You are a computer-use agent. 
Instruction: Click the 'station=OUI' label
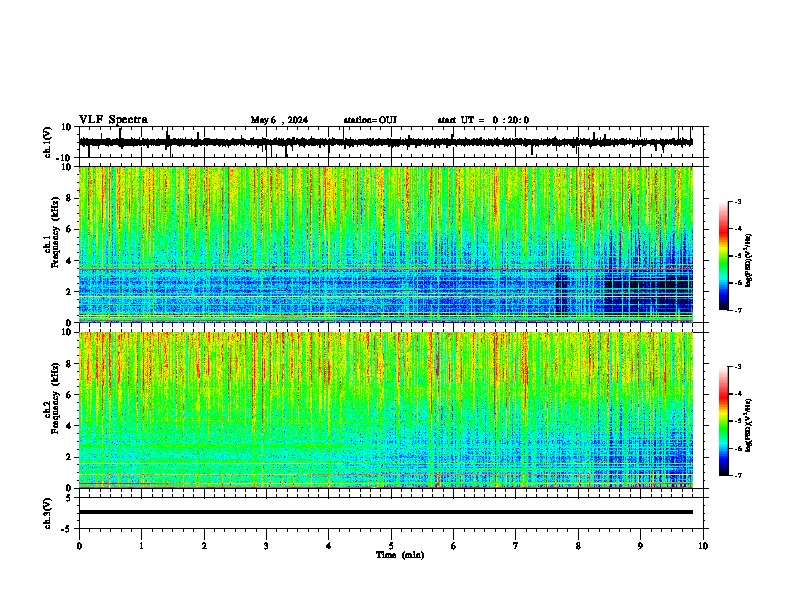370,120
